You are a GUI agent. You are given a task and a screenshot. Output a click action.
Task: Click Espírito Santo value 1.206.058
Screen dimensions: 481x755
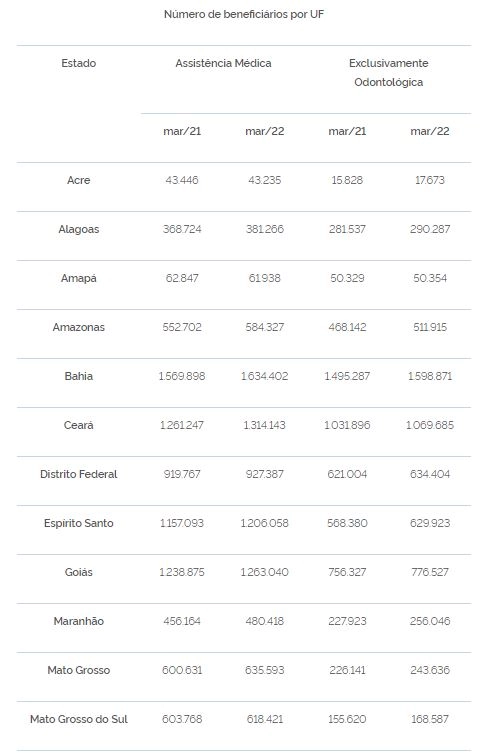tap(264, 523)
